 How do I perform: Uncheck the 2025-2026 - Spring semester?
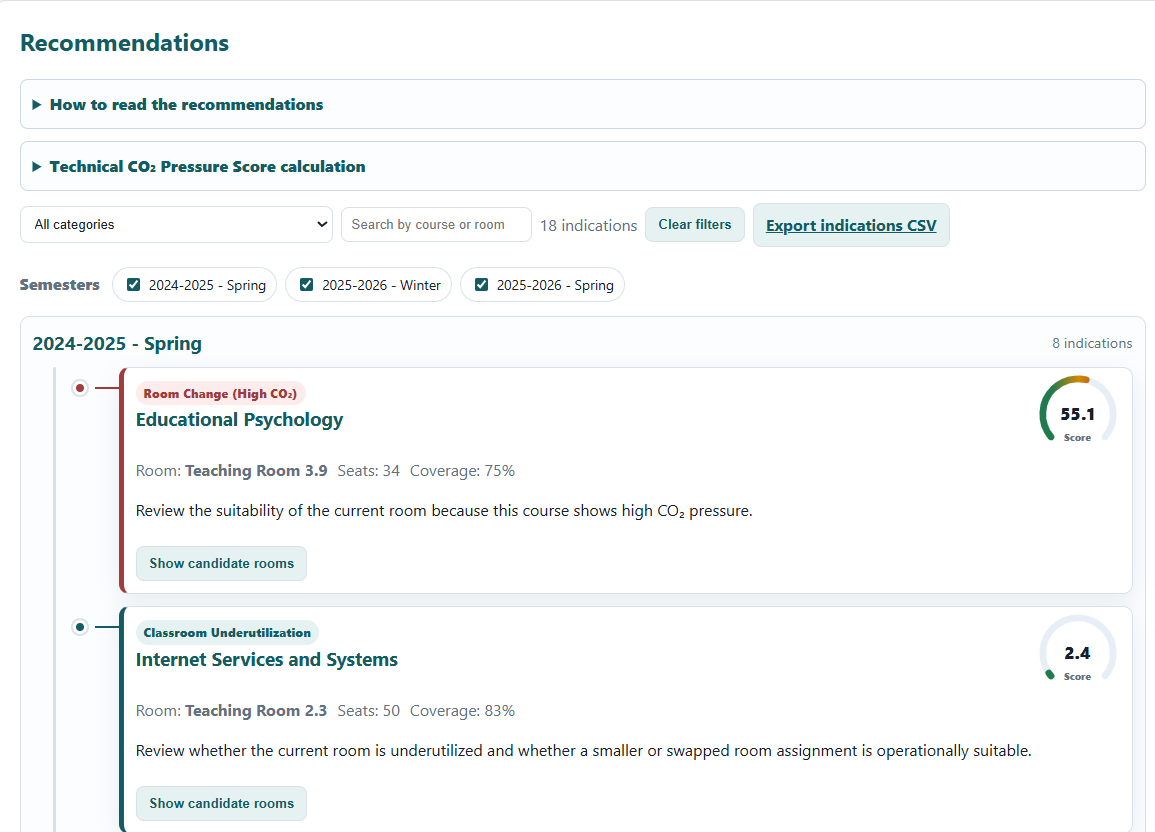[x=481, y=285]
